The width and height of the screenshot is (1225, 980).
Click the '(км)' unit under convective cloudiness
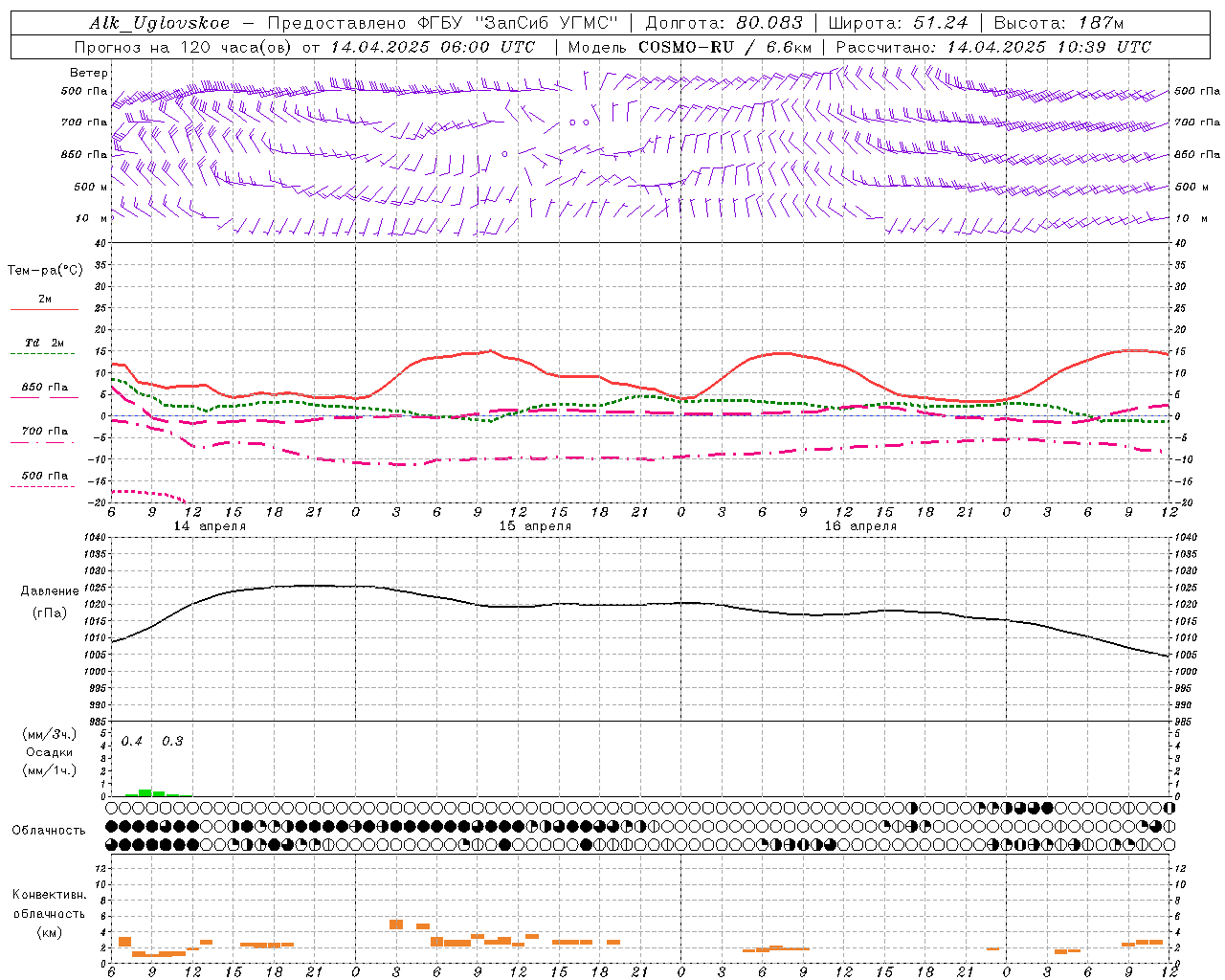click(x=50, y=932)
